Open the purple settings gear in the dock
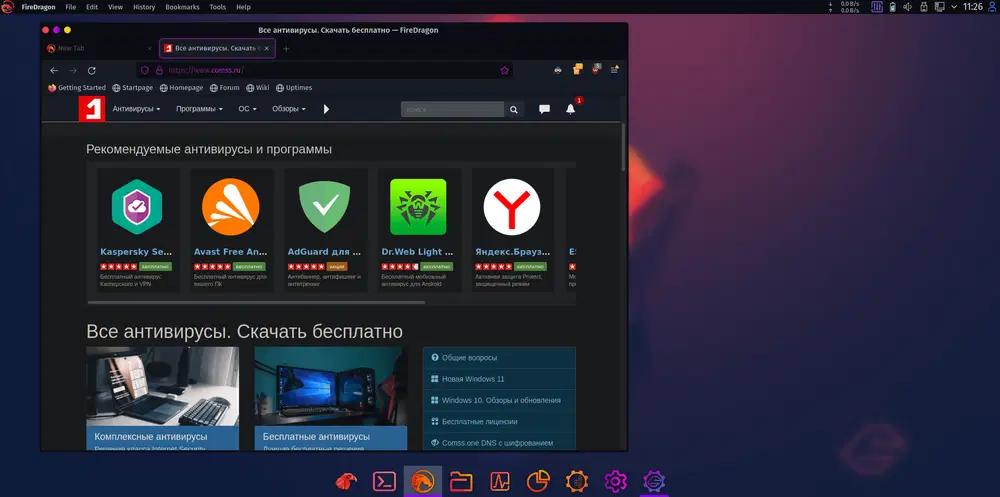The height and width of the screenshot is (497, 1000). coord(616,481)
